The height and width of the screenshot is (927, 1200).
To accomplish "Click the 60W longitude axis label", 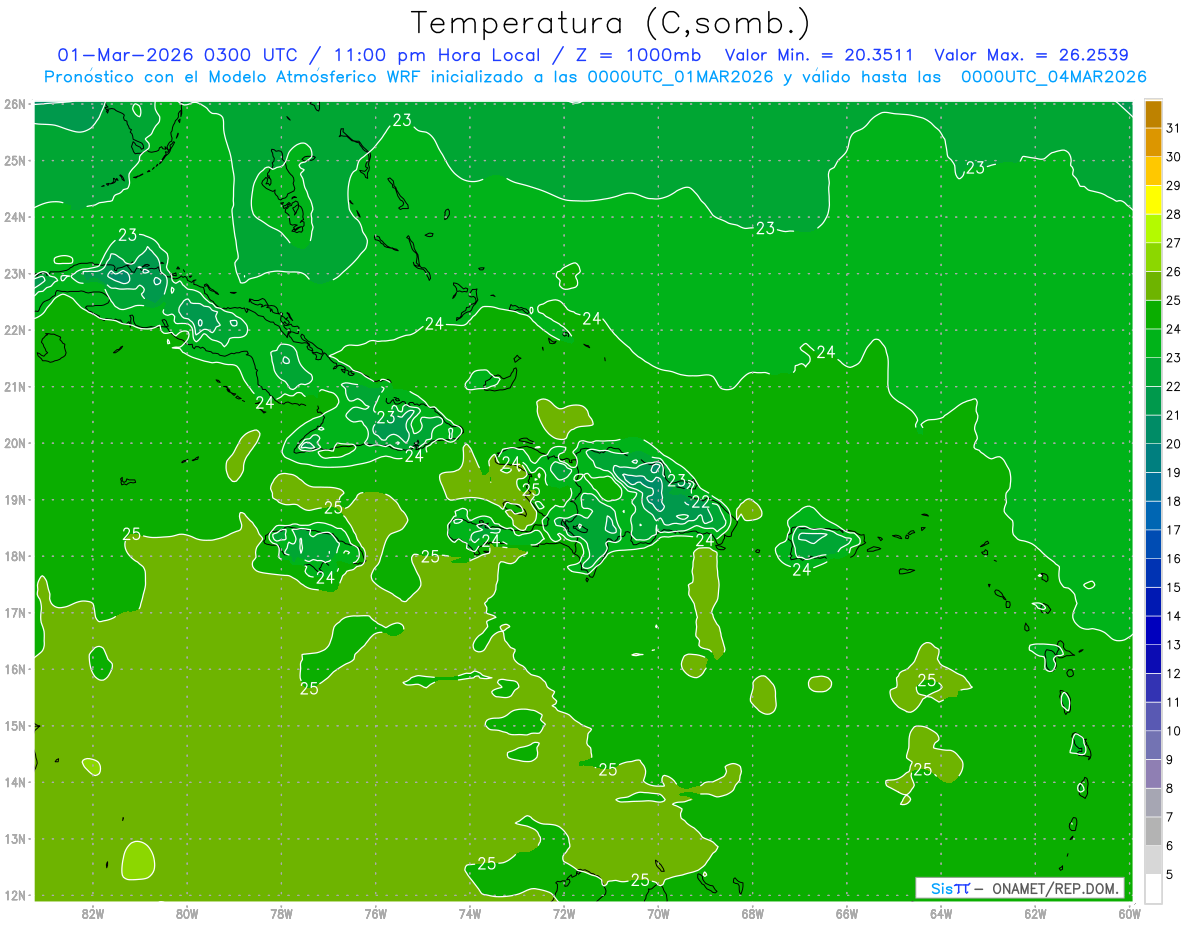I will pos(1129,913).
